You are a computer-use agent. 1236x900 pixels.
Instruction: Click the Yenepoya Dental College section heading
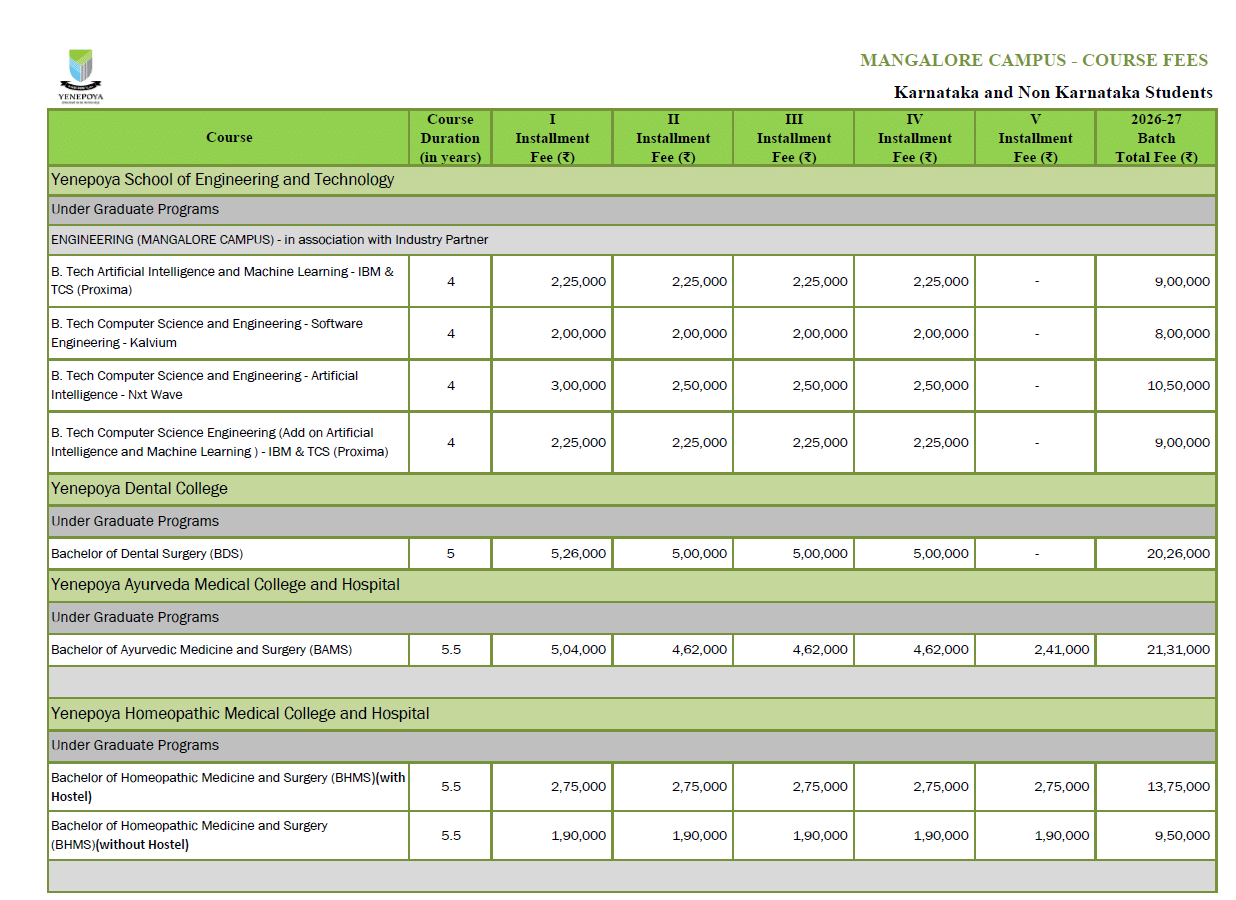tap(140, 489)
